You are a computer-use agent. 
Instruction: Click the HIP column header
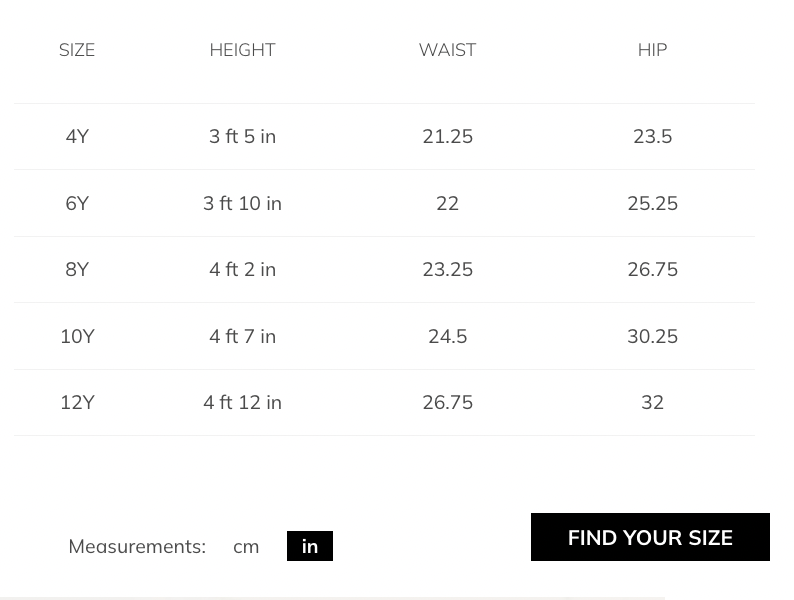click(652, 50)
